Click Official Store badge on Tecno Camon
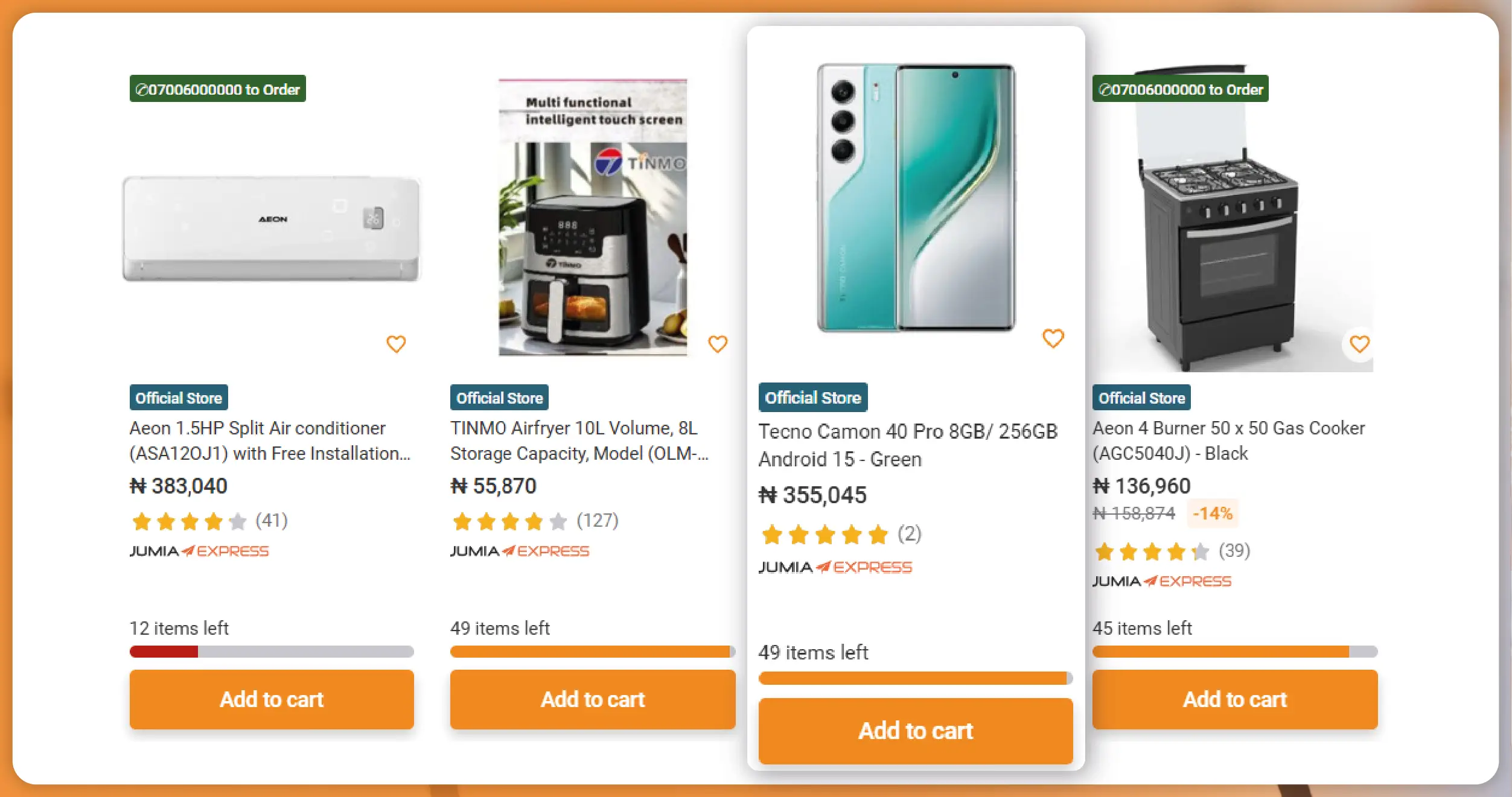The height and width of the screenshot is (797, 1512). 813,398
